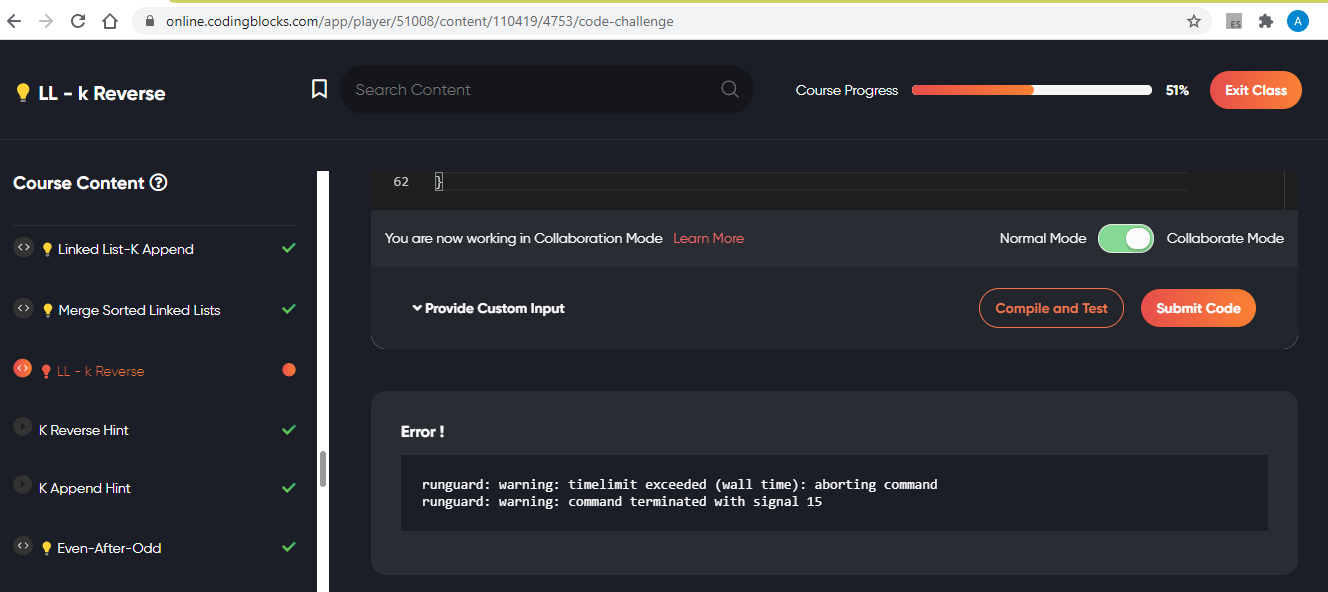The height and width of the screenshot is (592, 1328).
Task: Click the browser reload page icon
Action: (78, 21)
